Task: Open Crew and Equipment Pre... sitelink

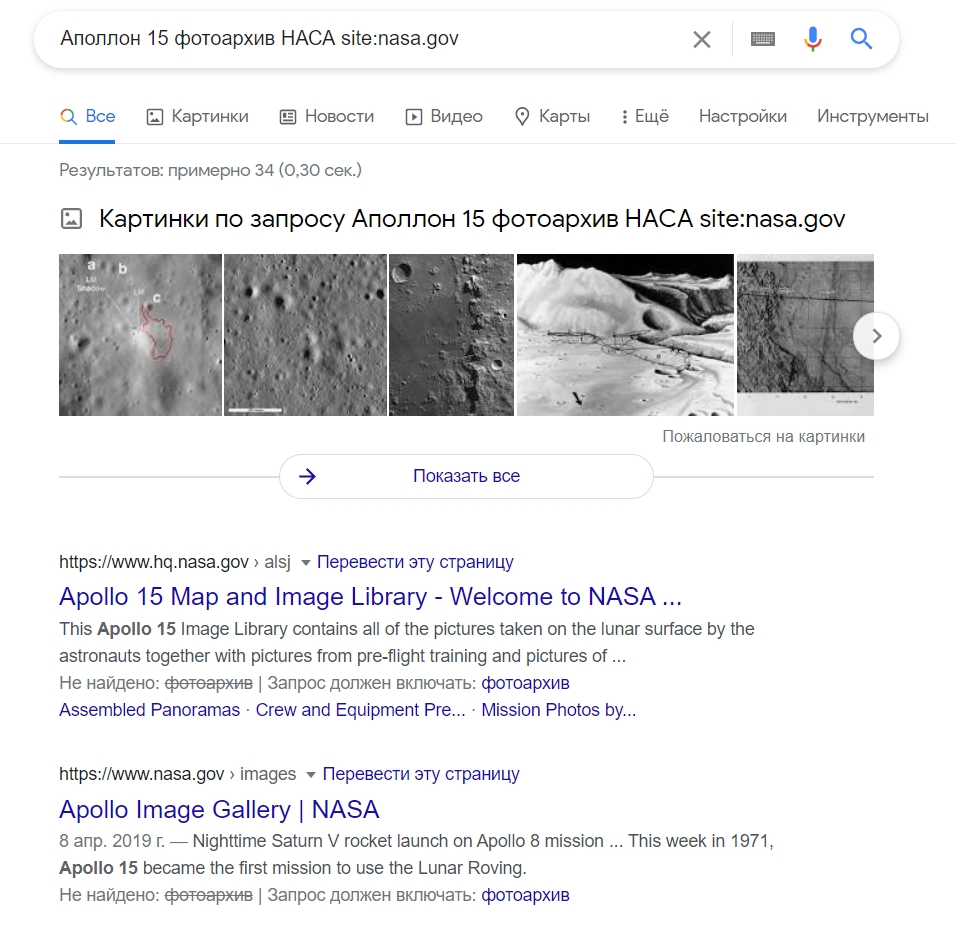Action: 360,710
